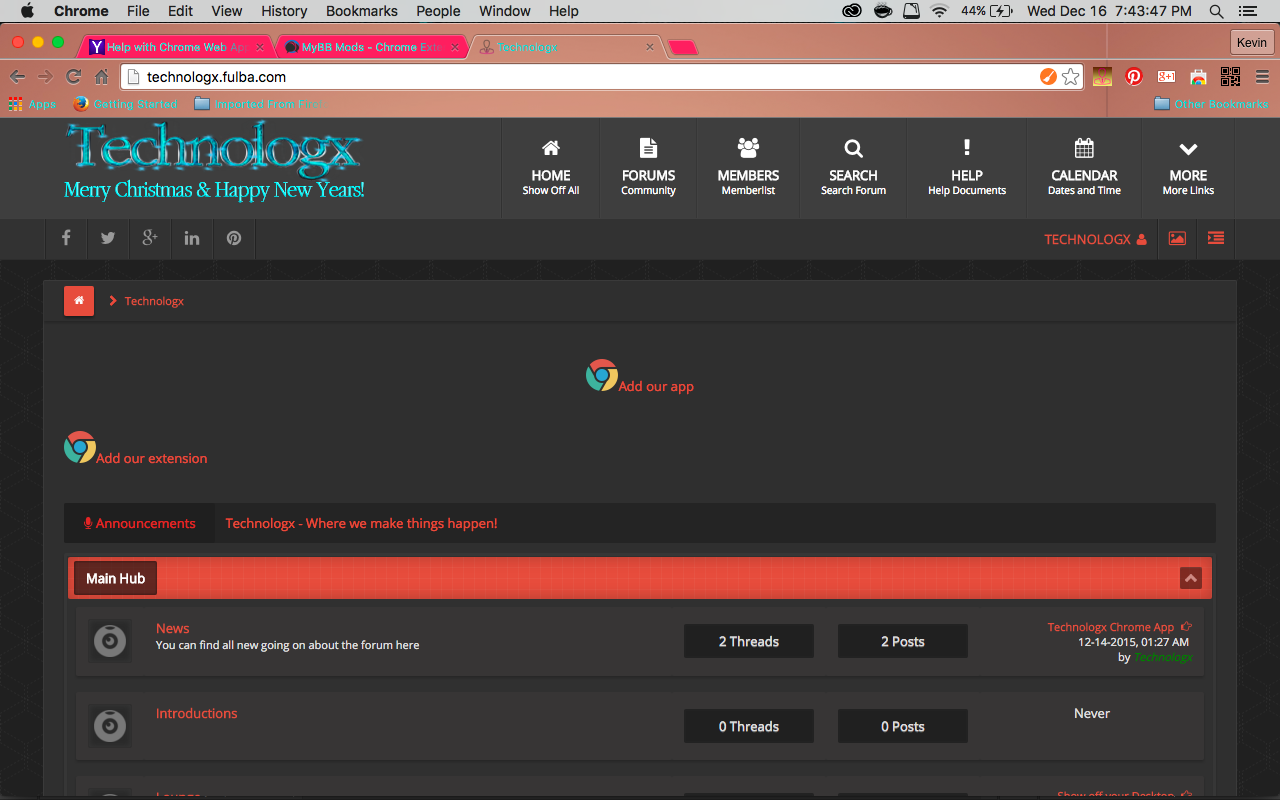Viewport: 1280px width, 800px height.
Task: Open the Google Plus social icon
Action: click(150, 239)
